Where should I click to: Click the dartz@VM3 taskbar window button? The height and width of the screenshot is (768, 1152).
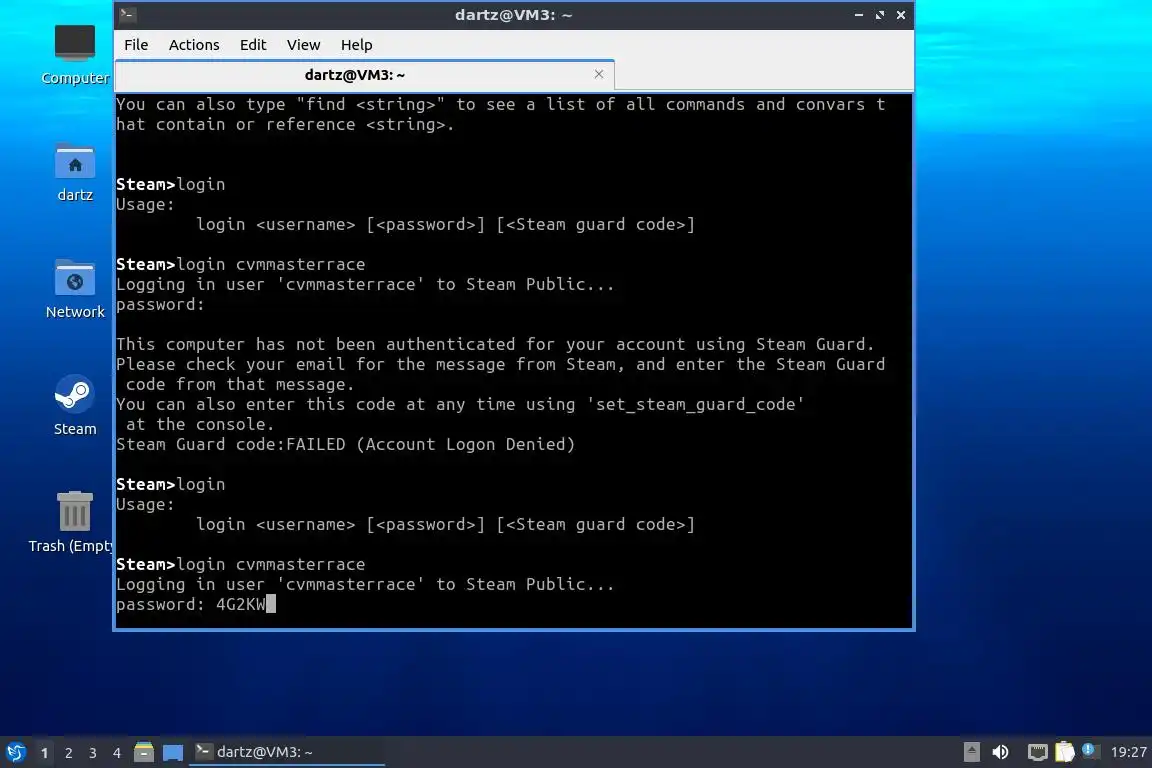click(287, 752)
